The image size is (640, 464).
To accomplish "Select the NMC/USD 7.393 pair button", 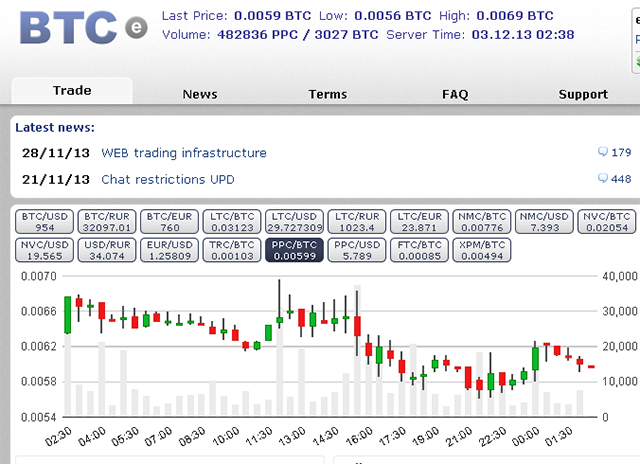I will click(544, 222).
